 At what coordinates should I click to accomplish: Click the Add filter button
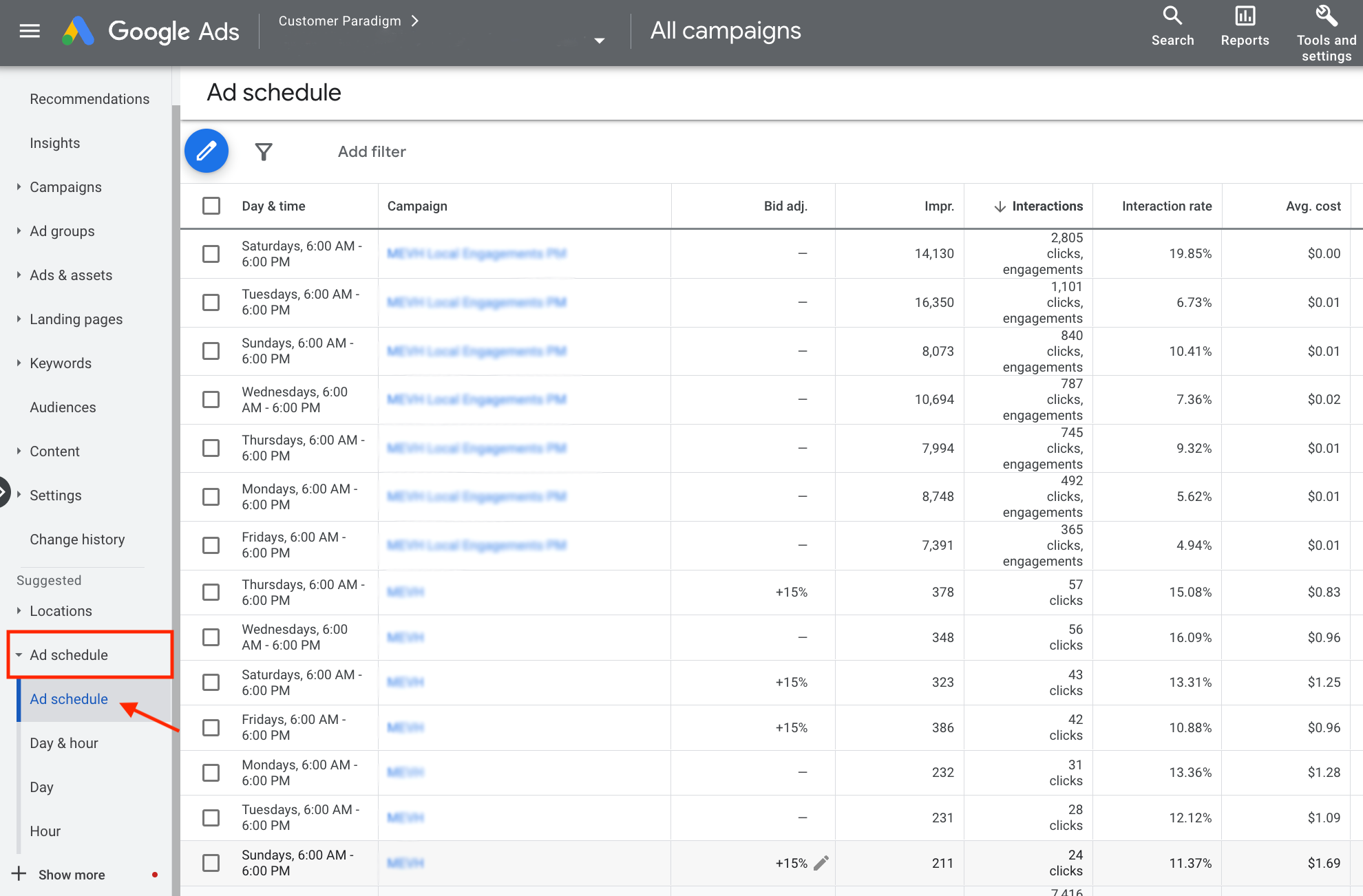[371, 151]
